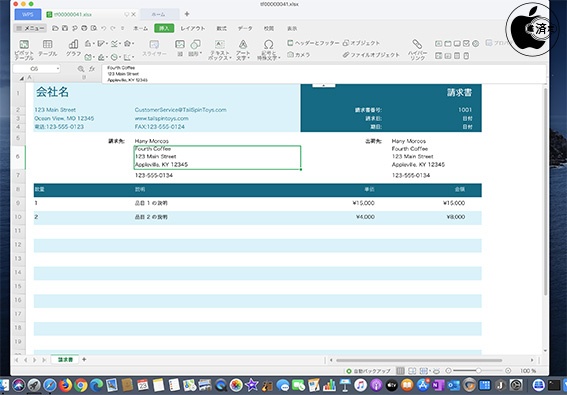This screenshot has width=567, height=395.
Task: Click the CustomerService@TailSpinToys.com link
Action: click(x=180, y=110)
